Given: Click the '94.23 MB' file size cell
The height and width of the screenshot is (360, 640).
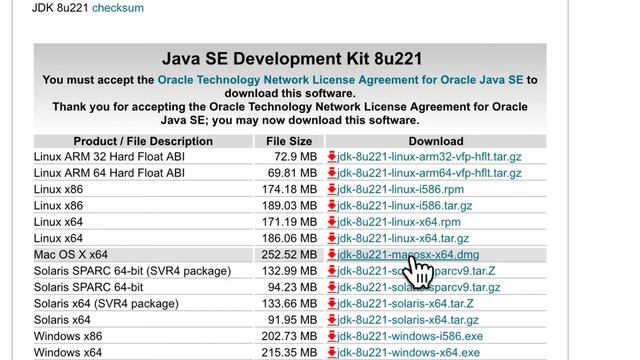Looking at the screenshot, I should [292, 287].
